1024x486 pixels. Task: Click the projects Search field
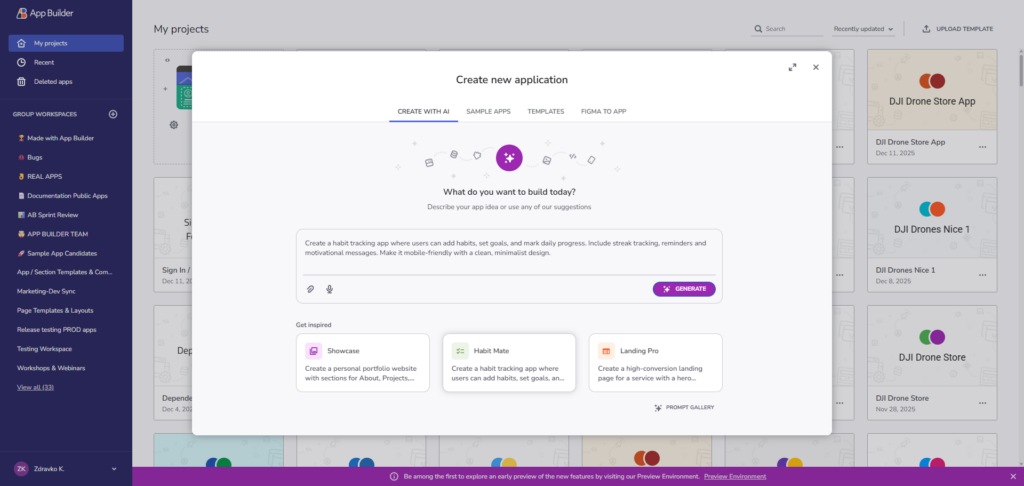pos(787,29)
